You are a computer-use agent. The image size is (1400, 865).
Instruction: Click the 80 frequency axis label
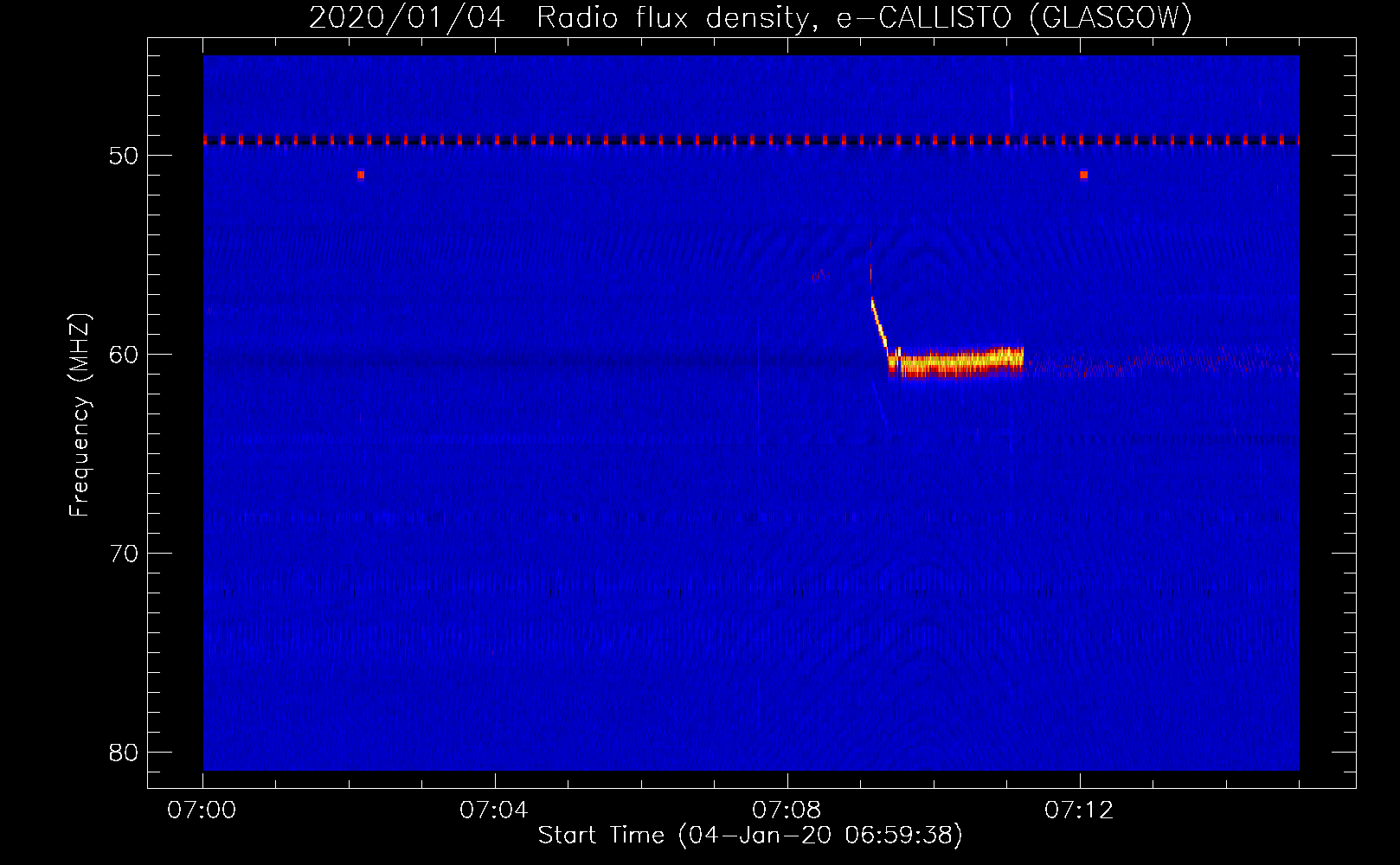[124, 753]
